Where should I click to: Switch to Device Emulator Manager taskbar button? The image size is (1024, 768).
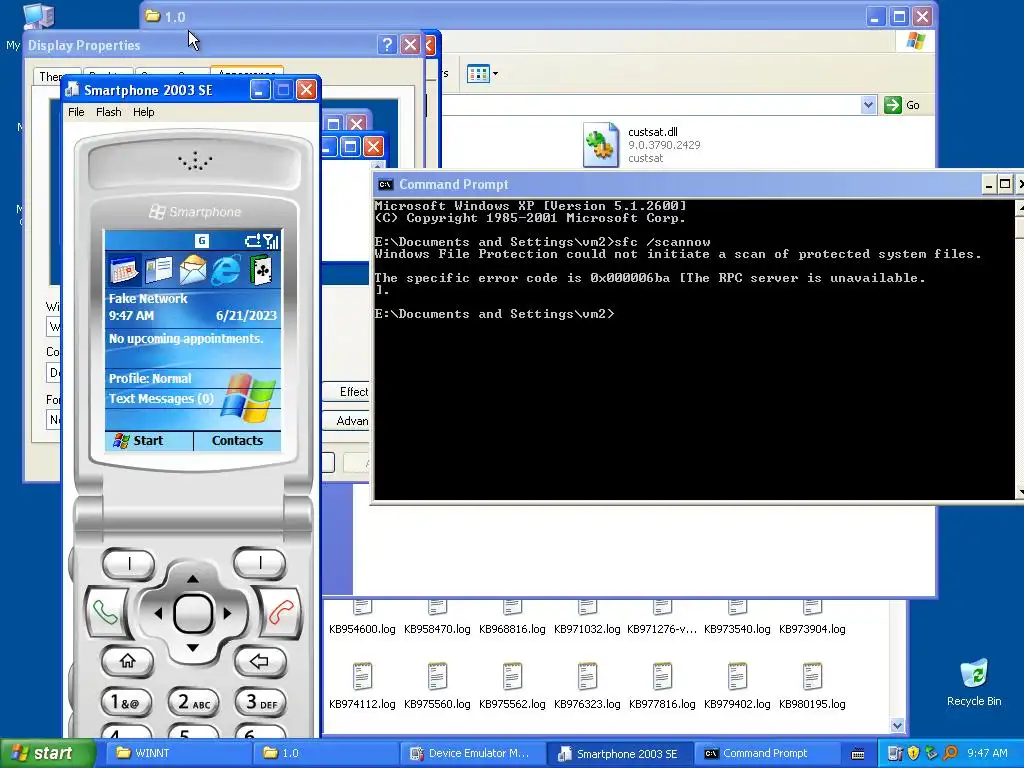point(472,753)
